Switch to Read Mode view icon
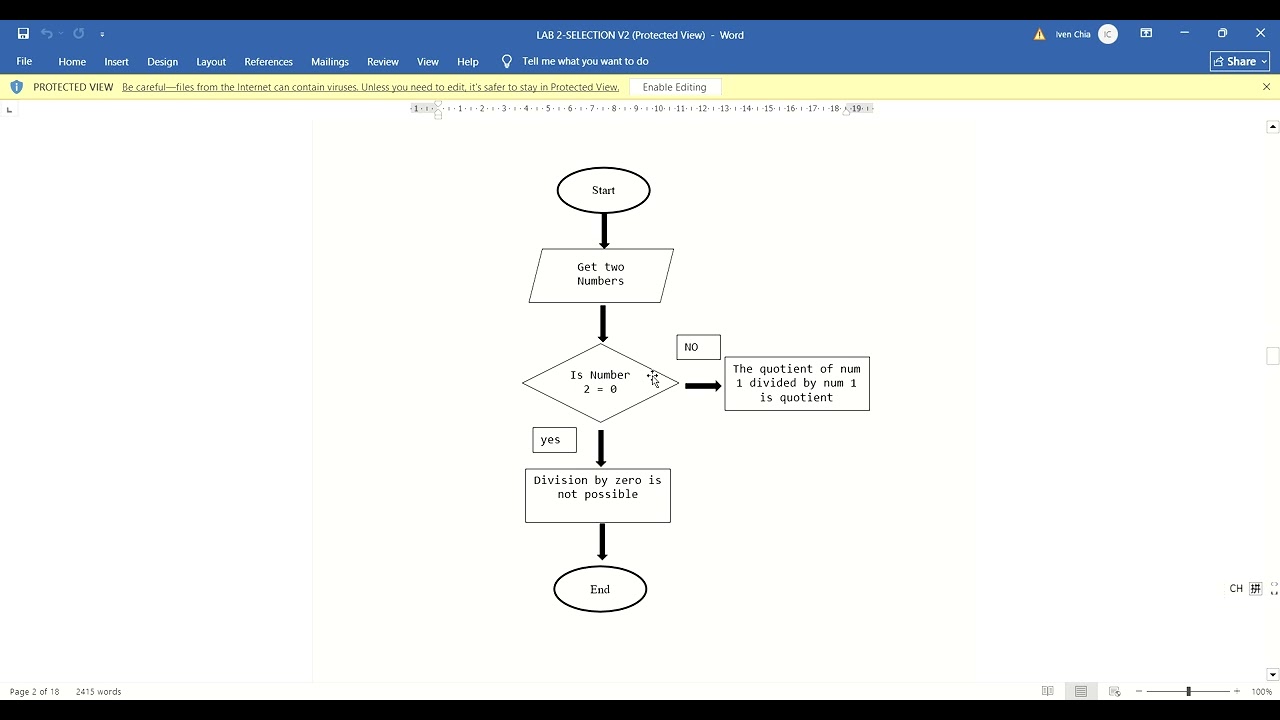The height and width of the screenshot is (720, 1280). [x=1047, y=691]
